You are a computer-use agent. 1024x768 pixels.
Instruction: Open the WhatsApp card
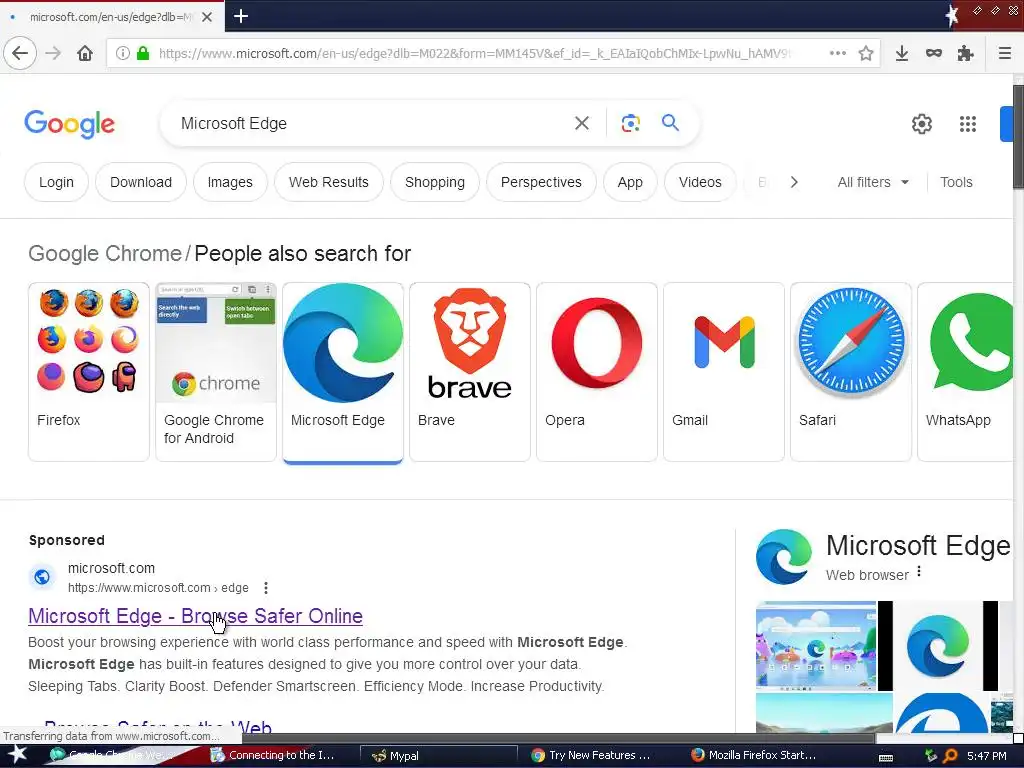point(965,372)
